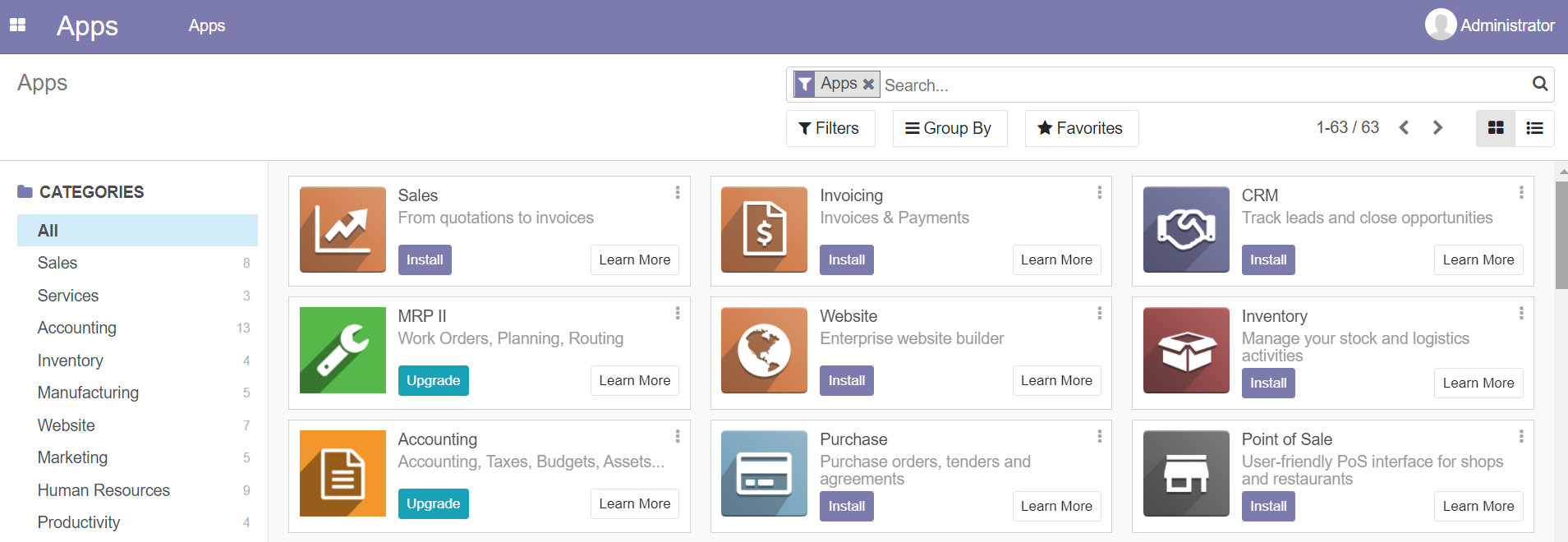The image size is (1568, 542).
Task: Click Learn More for CRM
Action: 1478,260
